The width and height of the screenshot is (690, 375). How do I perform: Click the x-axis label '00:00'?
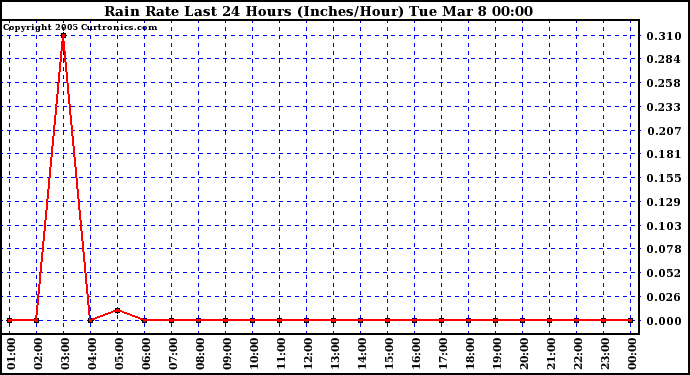tap(632, 354)
